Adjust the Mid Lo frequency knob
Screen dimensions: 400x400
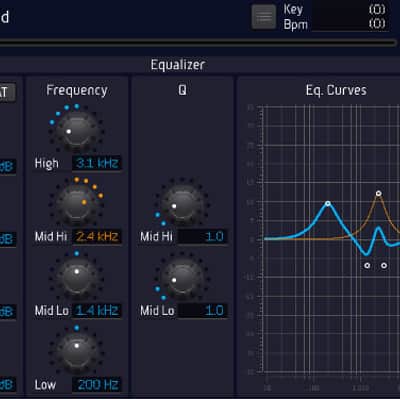pyautogui.click(x=76, y=278)
